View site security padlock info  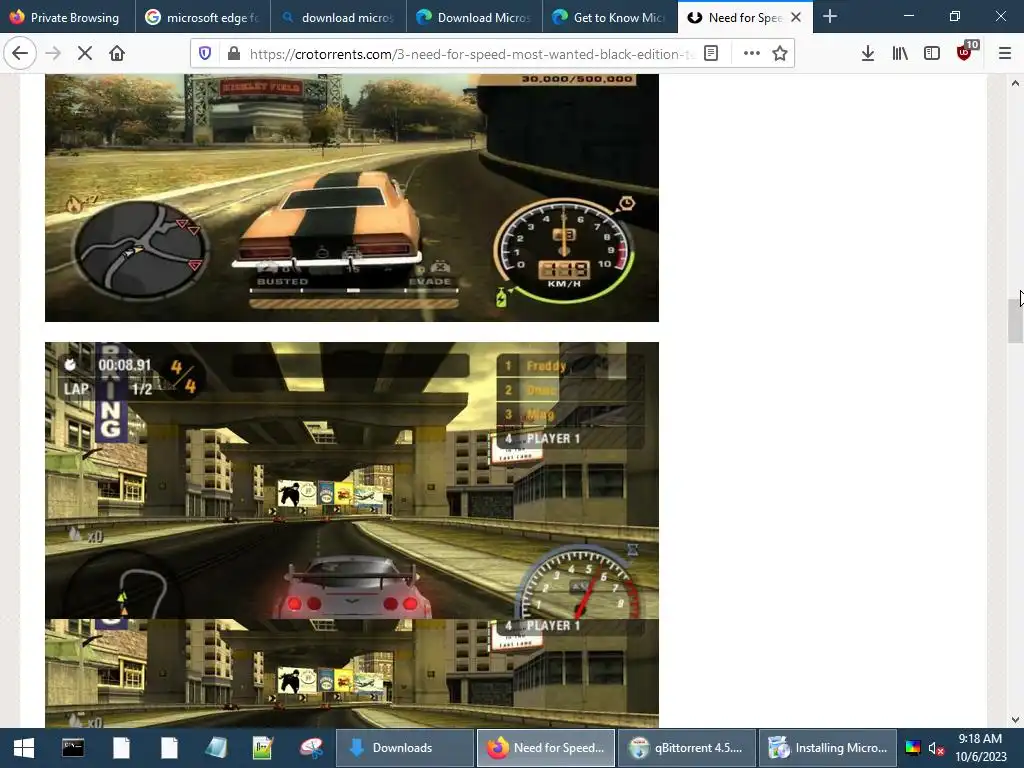[x=234, y=54]
